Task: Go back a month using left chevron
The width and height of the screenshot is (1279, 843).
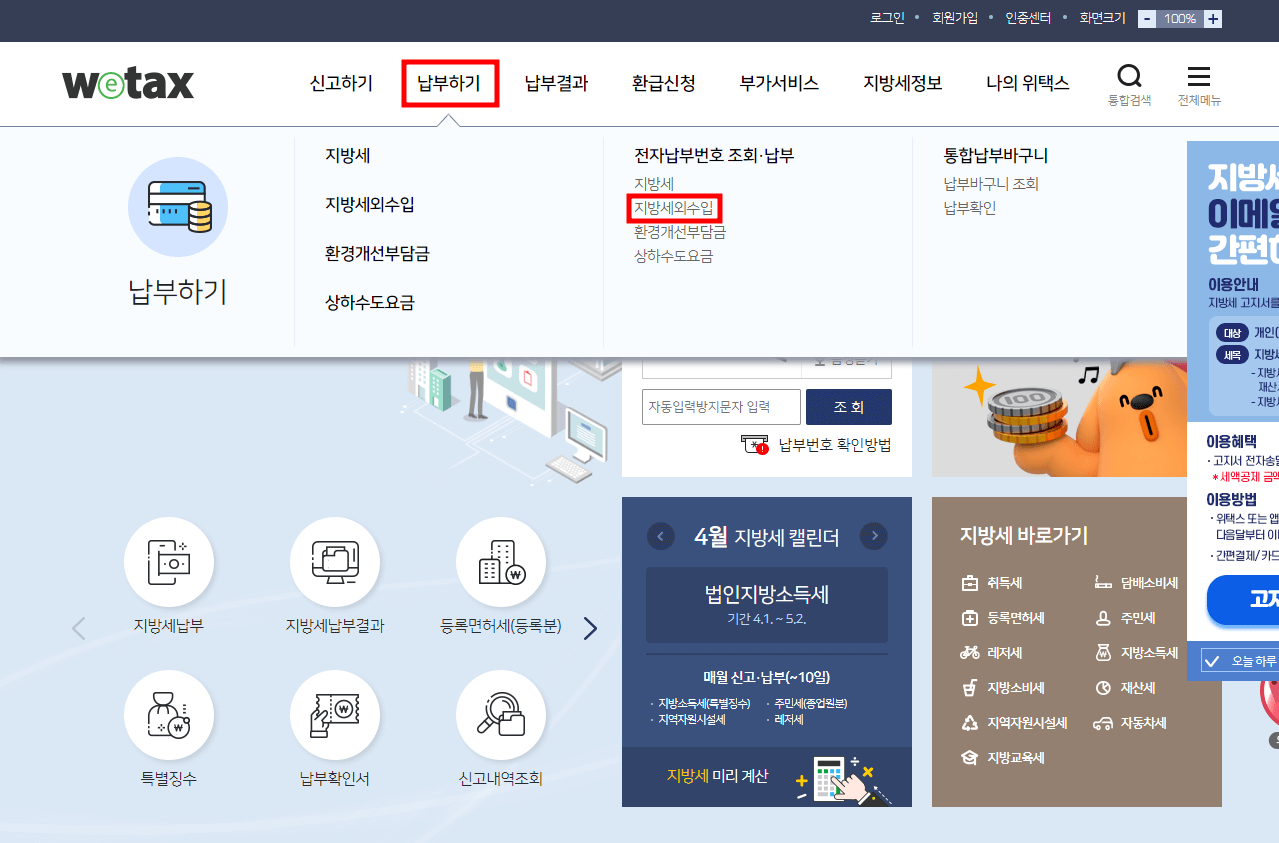Action: (661, 536)
